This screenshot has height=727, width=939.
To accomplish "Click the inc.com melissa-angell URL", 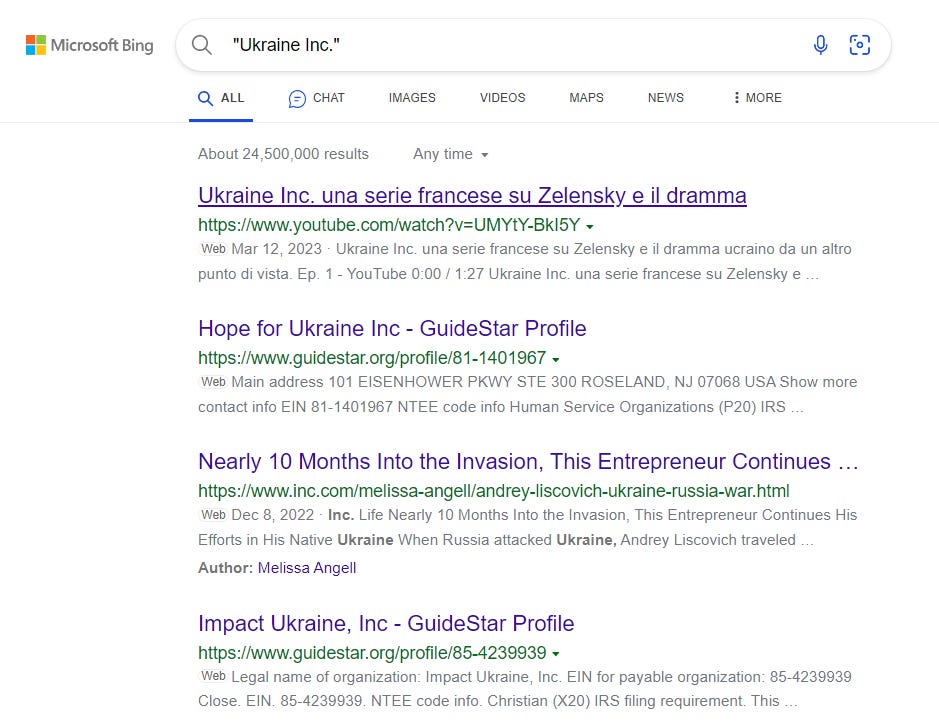I will pos(493,490).
